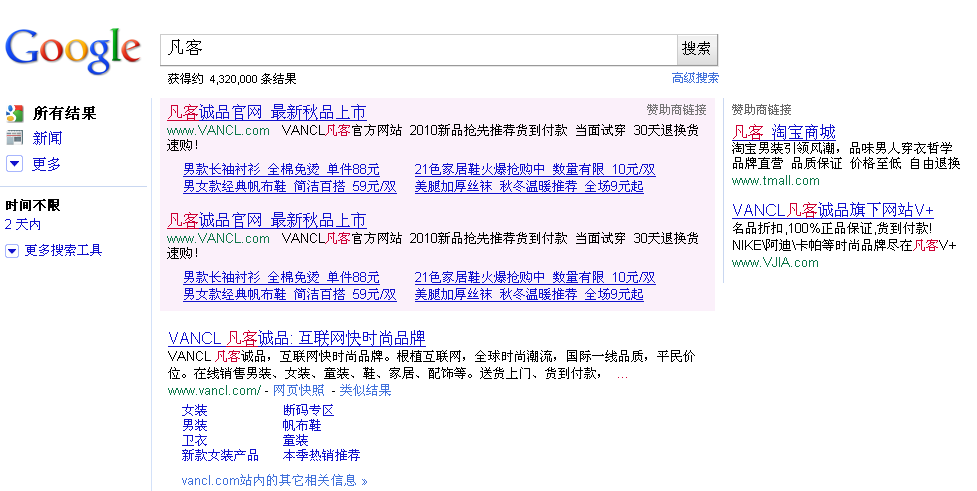Click www.VANCL.com URL in second ad
Image resolution: width=977 pixels, height=491 pixels.
(218, 239)
